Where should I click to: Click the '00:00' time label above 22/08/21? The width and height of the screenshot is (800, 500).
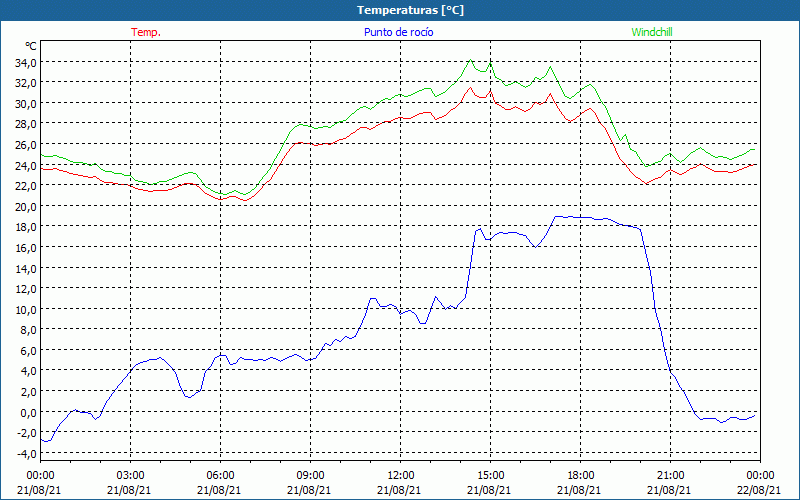point(760,476)
